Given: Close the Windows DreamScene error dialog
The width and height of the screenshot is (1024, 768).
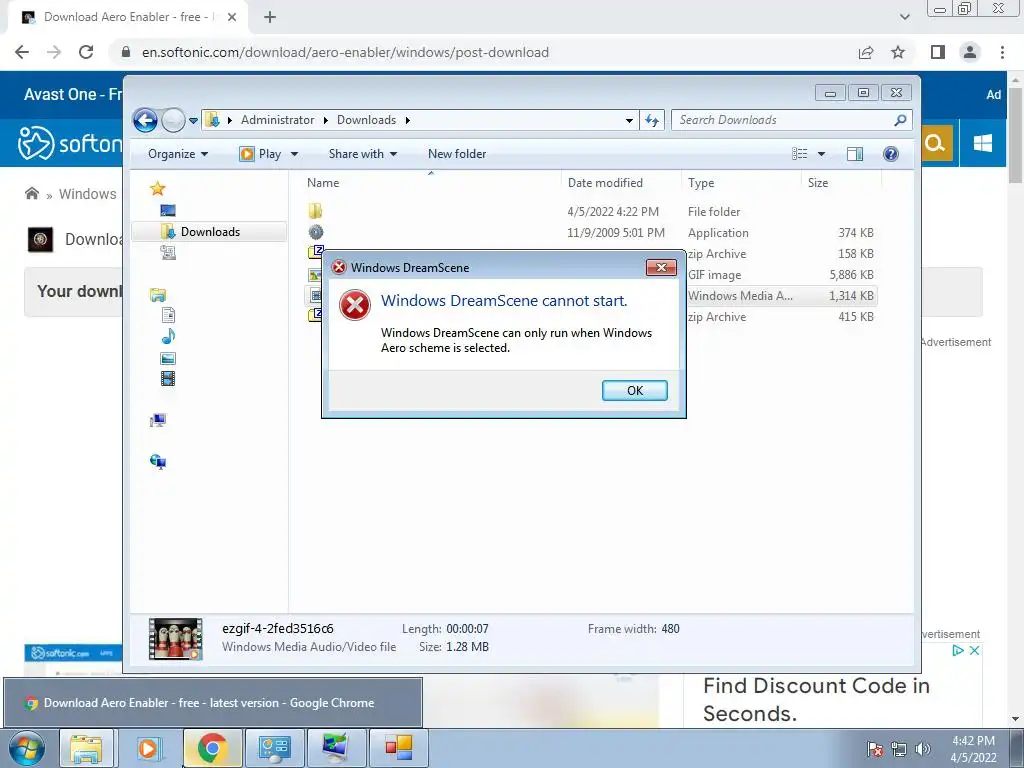Looking at the screenshot, I should click(x=661, y=267).
